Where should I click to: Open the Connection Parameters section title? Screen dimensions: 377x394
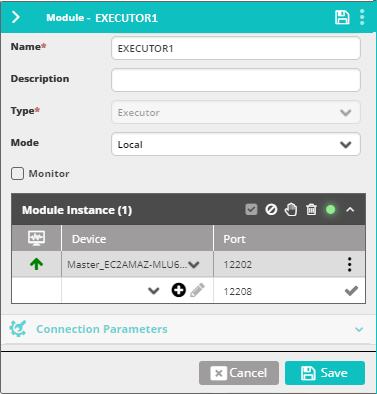click(102, 329)
